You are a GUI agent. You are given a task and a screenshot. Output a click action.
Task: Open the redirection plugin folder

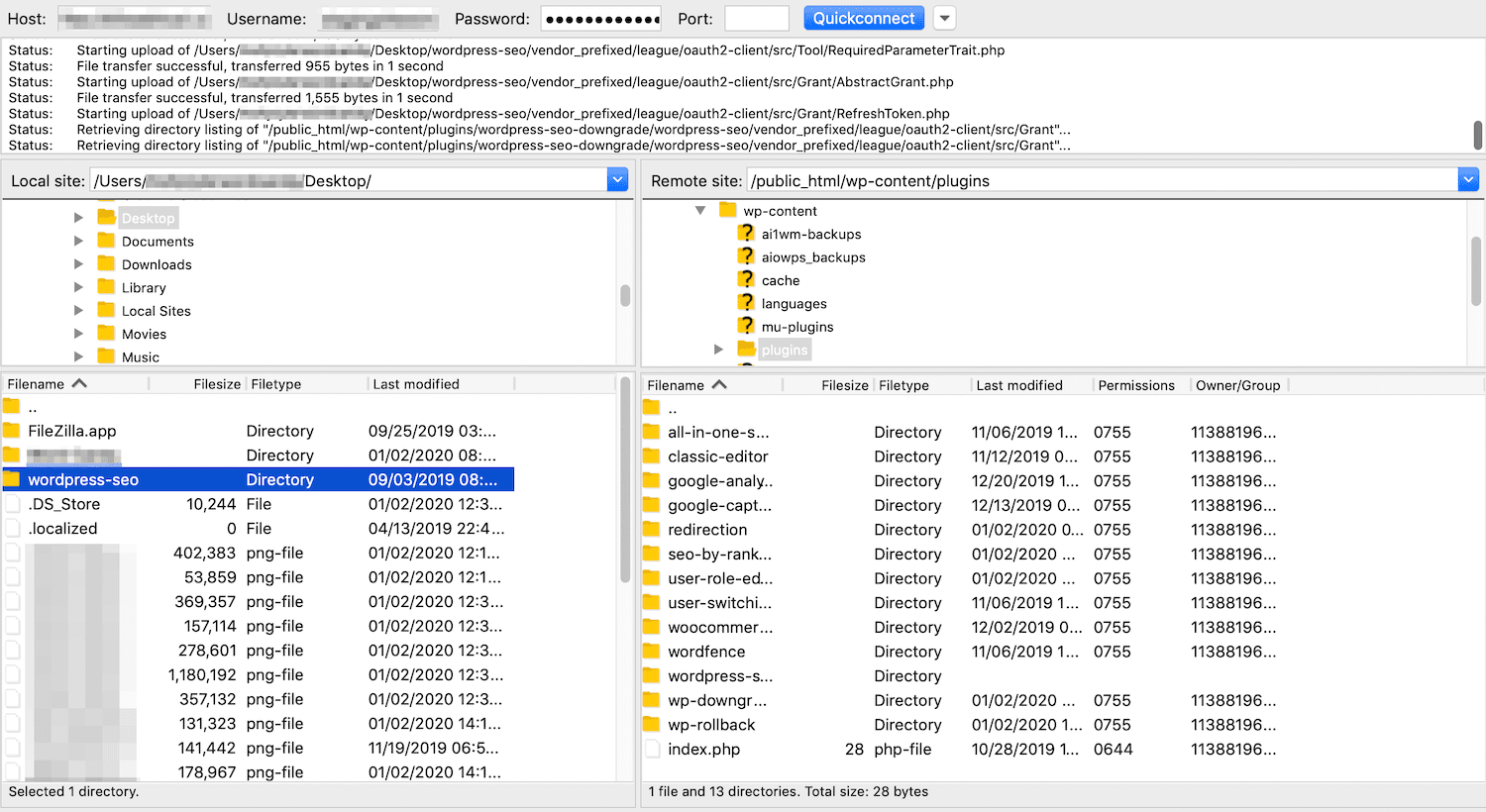[705, 530]
